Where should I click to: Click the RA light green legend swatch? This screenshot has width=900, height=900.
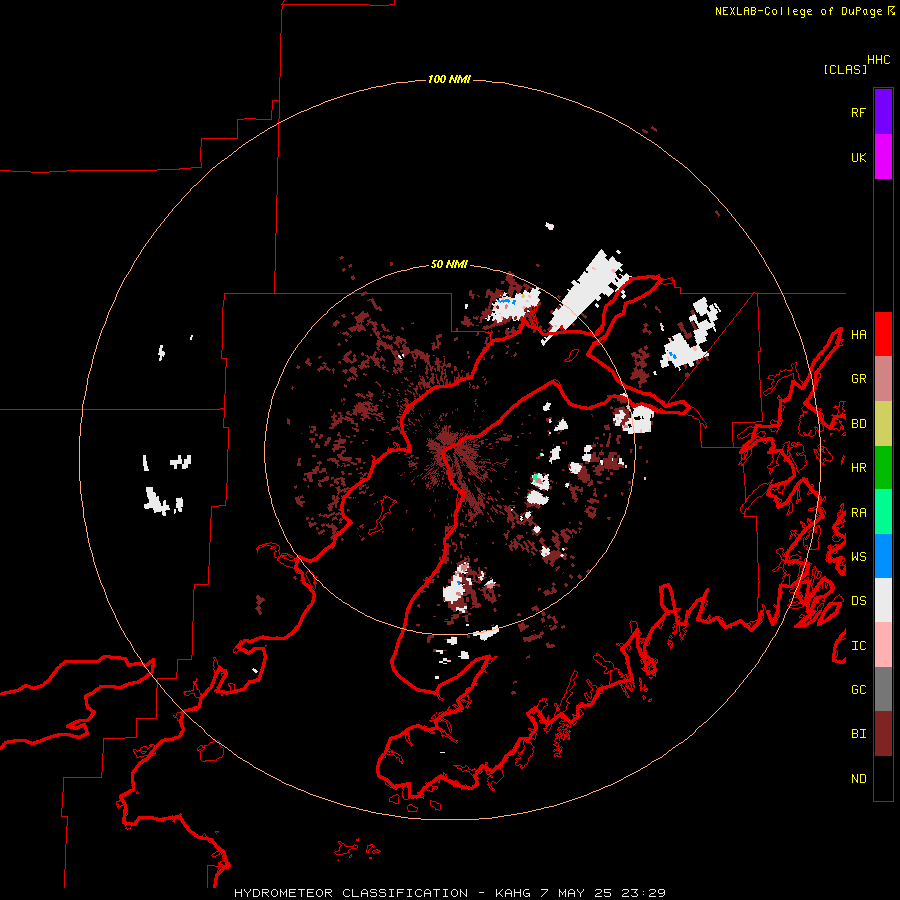tap(883, 512)
